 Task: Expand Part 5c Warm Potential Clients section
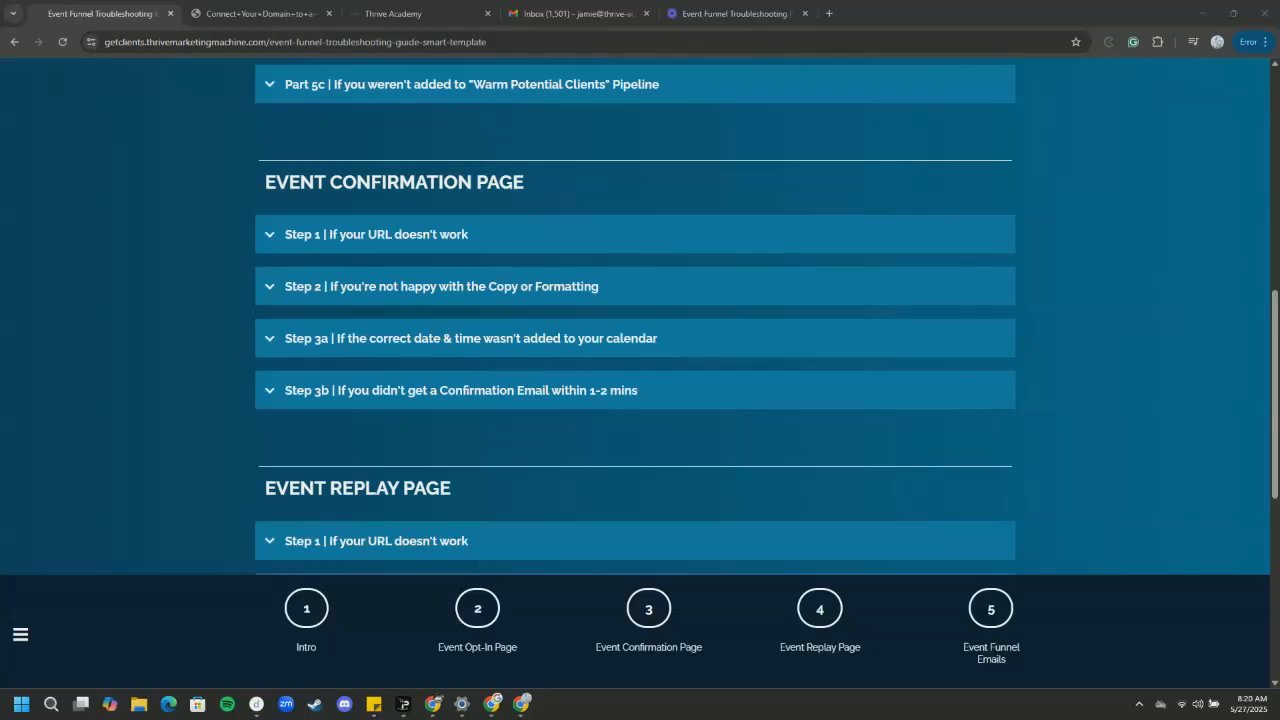coord(635,84)
